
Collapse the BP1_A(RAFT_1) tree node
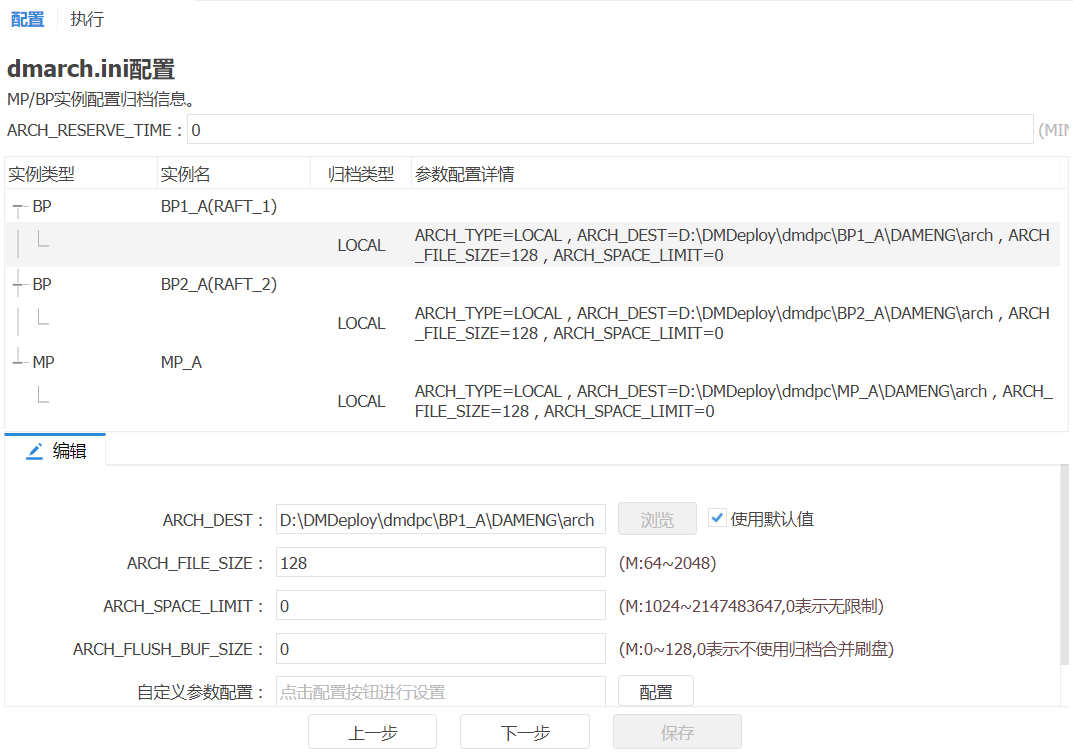coord(17,207)
